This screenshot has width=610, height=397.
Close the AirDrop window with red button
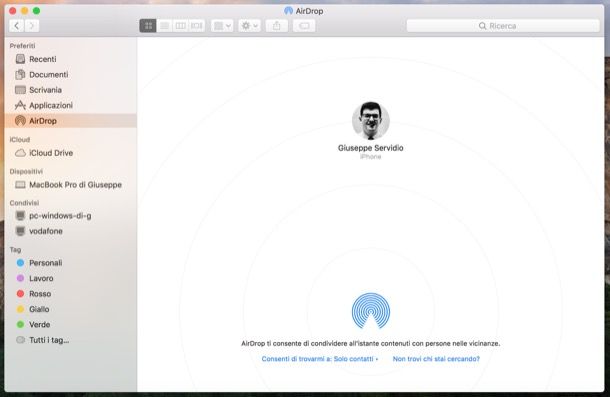click(x=12, y=11)
